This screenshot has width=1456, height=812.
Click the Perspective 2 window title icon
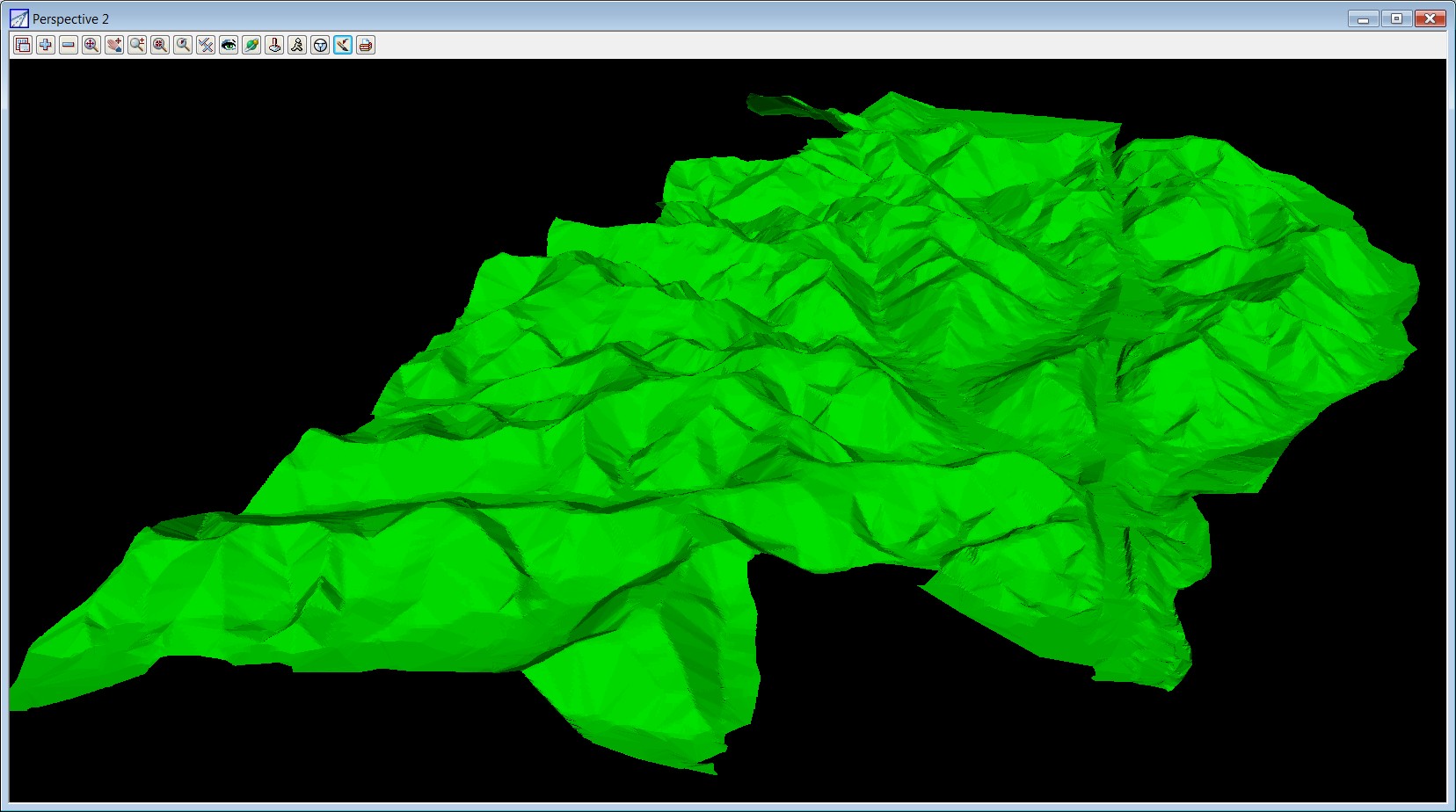tap(18, 18)
